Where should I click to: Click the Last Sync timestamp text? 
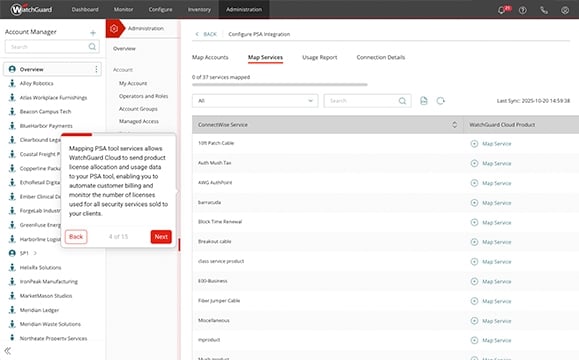tap(533, 100)
